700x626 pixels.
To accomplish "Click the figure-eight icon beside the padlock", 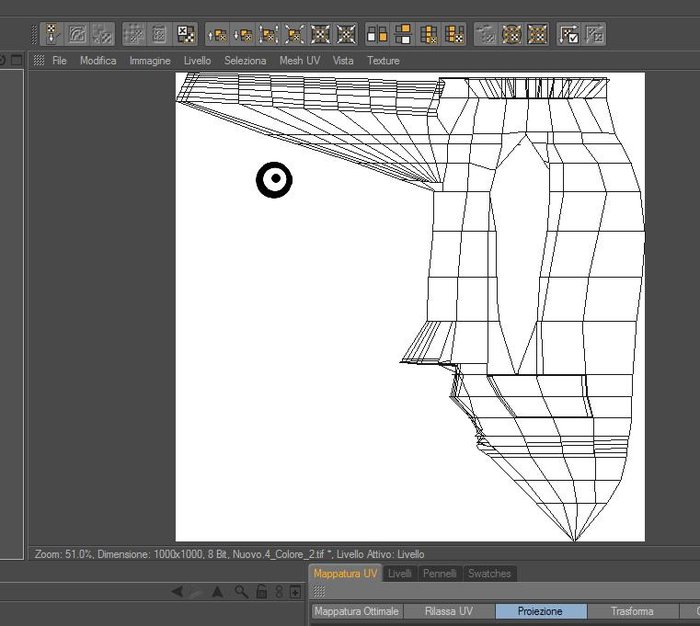I will (279, 592).
